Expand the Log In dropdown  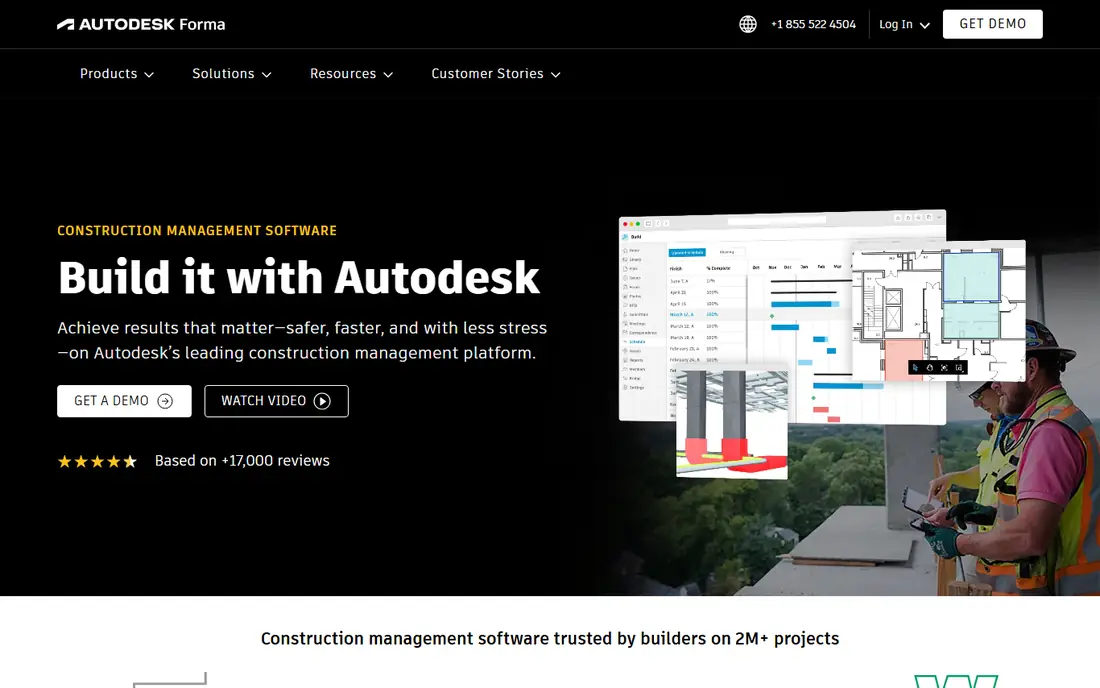click(904, 25)
